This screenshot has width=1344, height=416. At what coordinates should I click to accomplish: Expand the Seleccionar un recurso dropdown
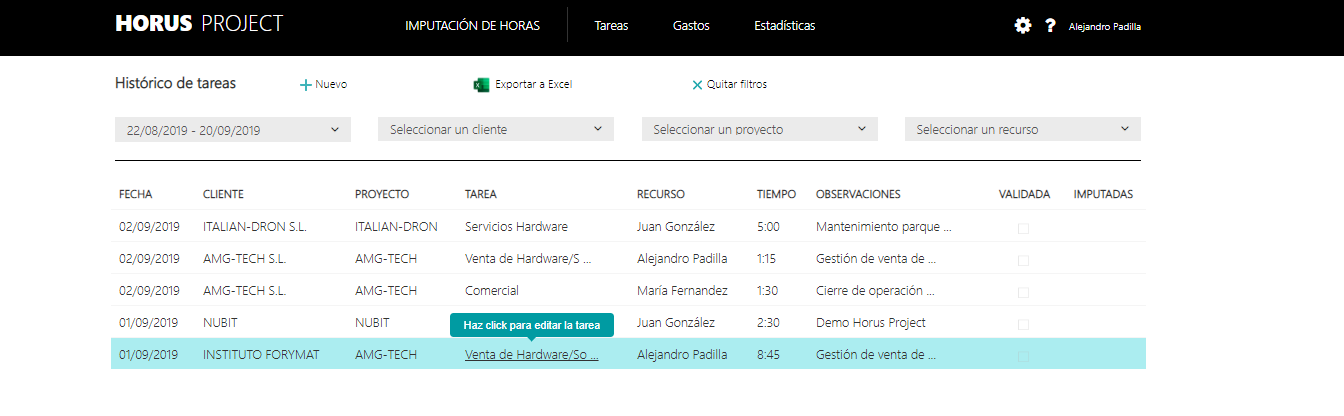[x=1022, y=129]
